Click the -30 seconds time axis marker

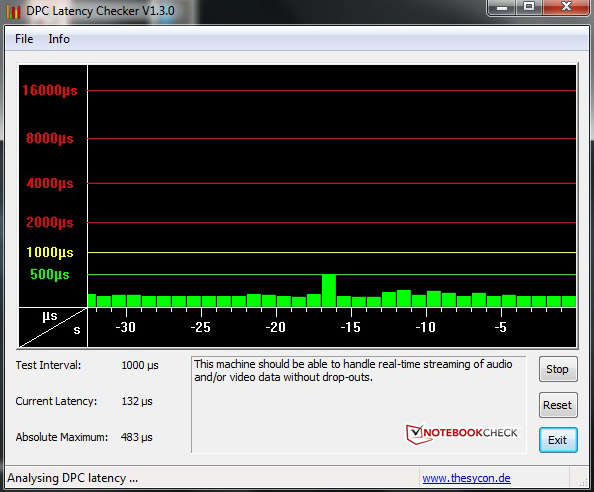tap(125, 327)
